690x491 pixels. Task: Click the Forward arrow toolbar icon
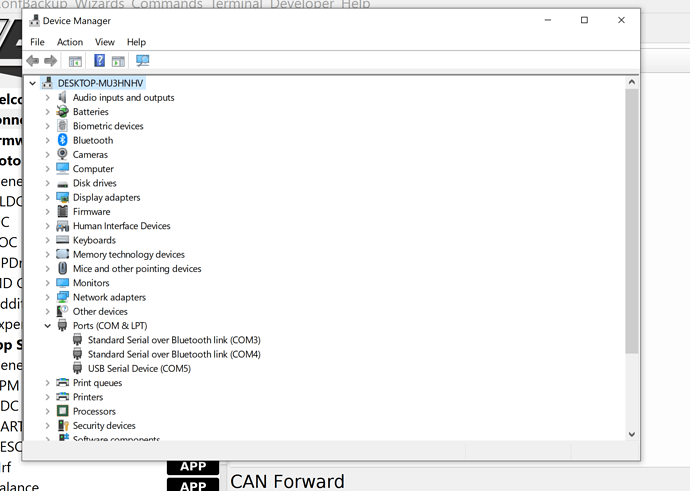coord(51,61)
